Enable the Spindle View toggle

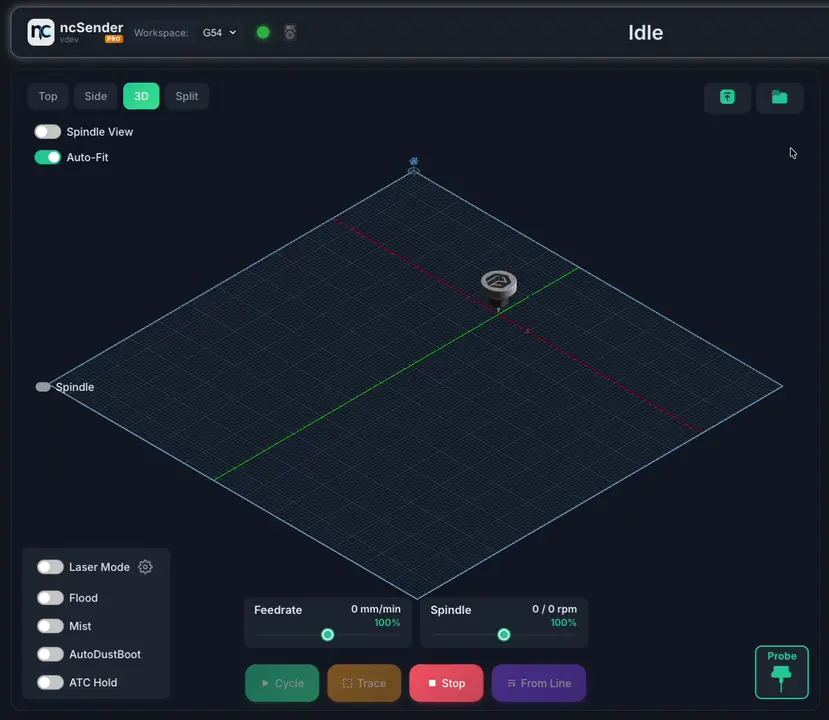[48, 132]
